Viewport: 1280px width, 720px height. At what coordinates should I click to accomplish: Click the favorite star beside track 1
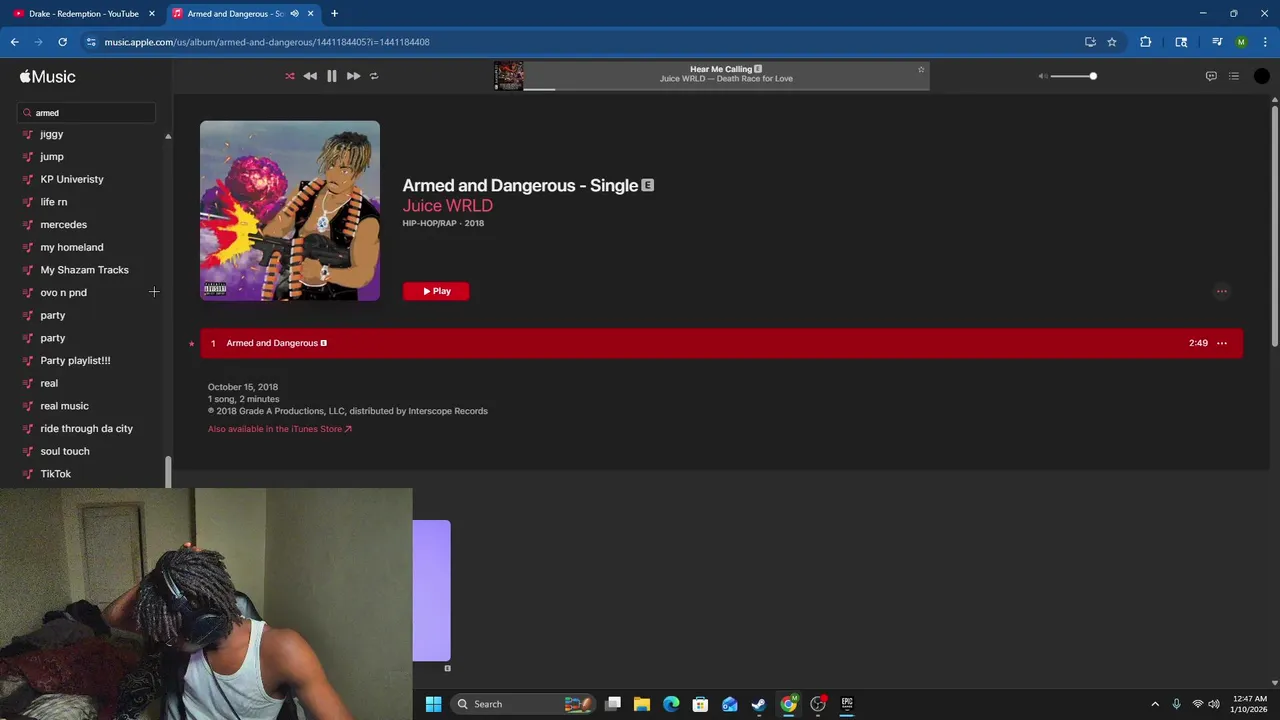click(x=191, y=344)
